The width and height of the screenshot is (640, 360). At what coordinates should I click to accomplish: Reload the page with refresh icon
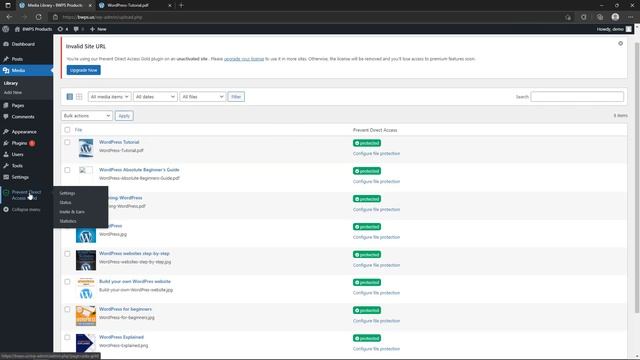38,17
